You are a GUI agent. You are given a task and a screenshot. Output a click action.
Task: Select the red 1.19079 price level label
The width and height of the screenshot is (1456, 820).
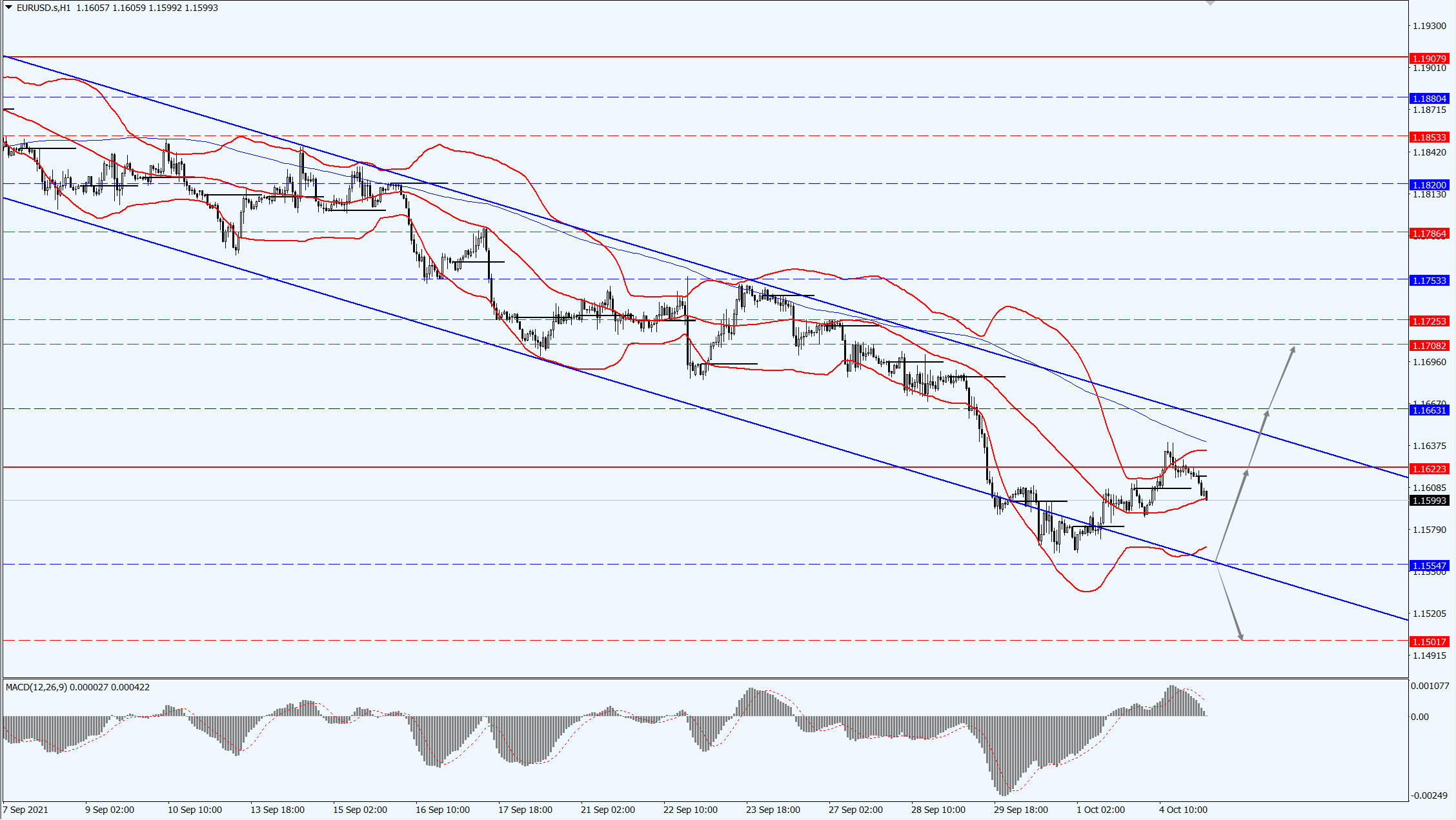pyautogui.click(x=1430, y=59)
